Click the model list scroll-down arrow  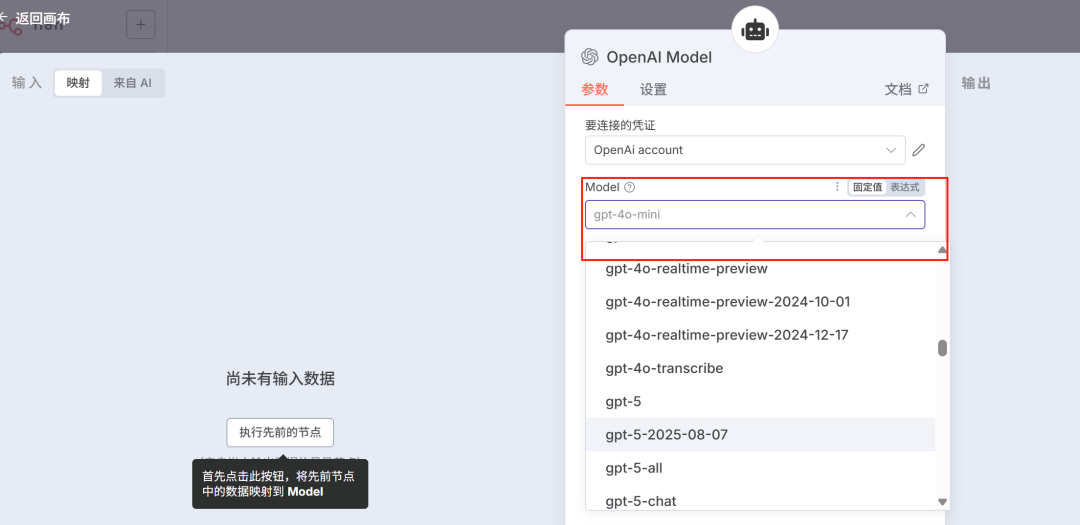942,502
